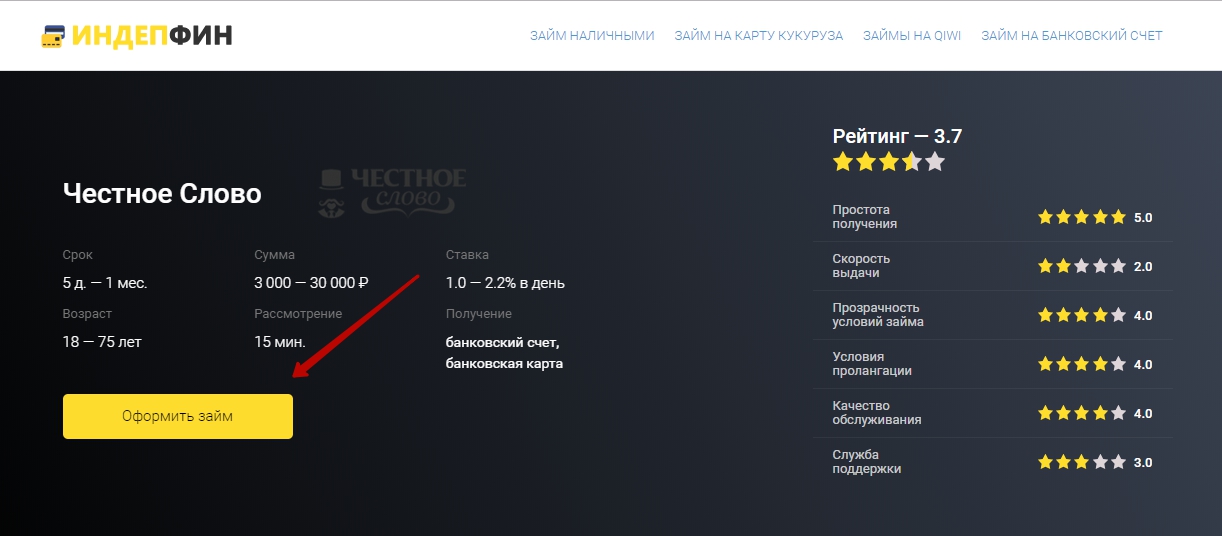Click the review time 15 мин.
The width and height of the screenshot is (1222, 536).
point(280,342)
